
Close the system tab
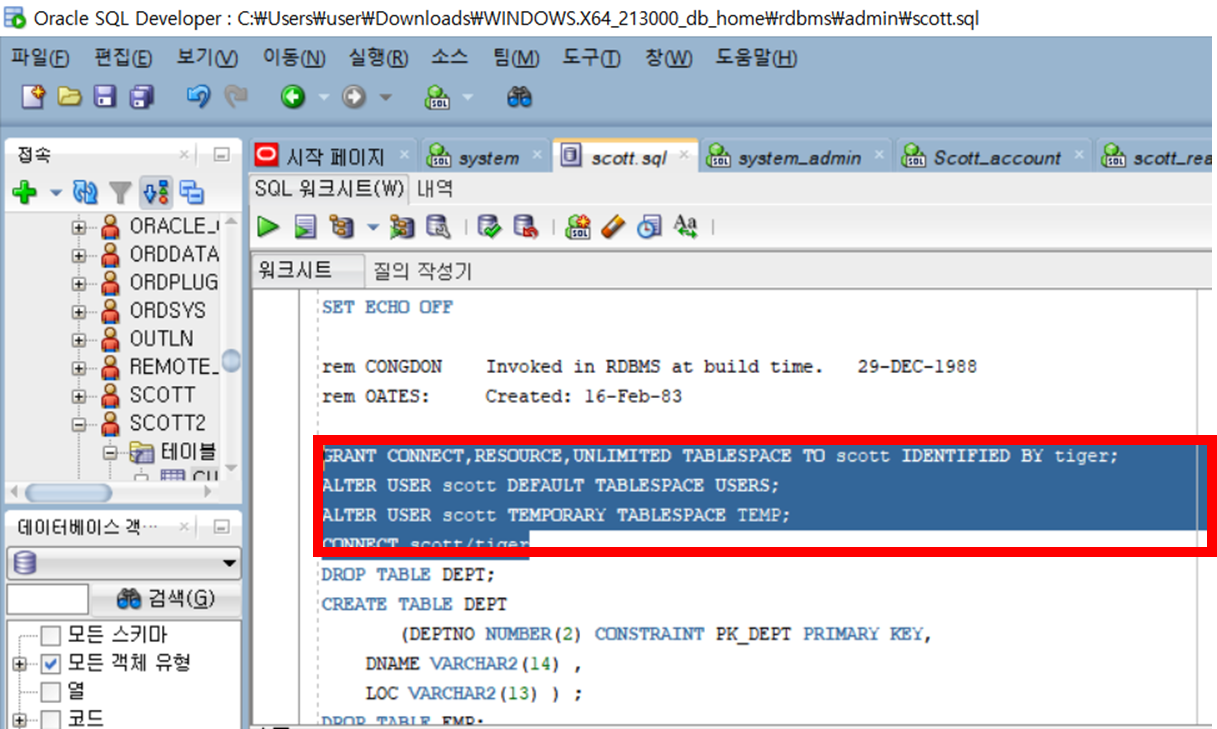[x=535, y=155]
